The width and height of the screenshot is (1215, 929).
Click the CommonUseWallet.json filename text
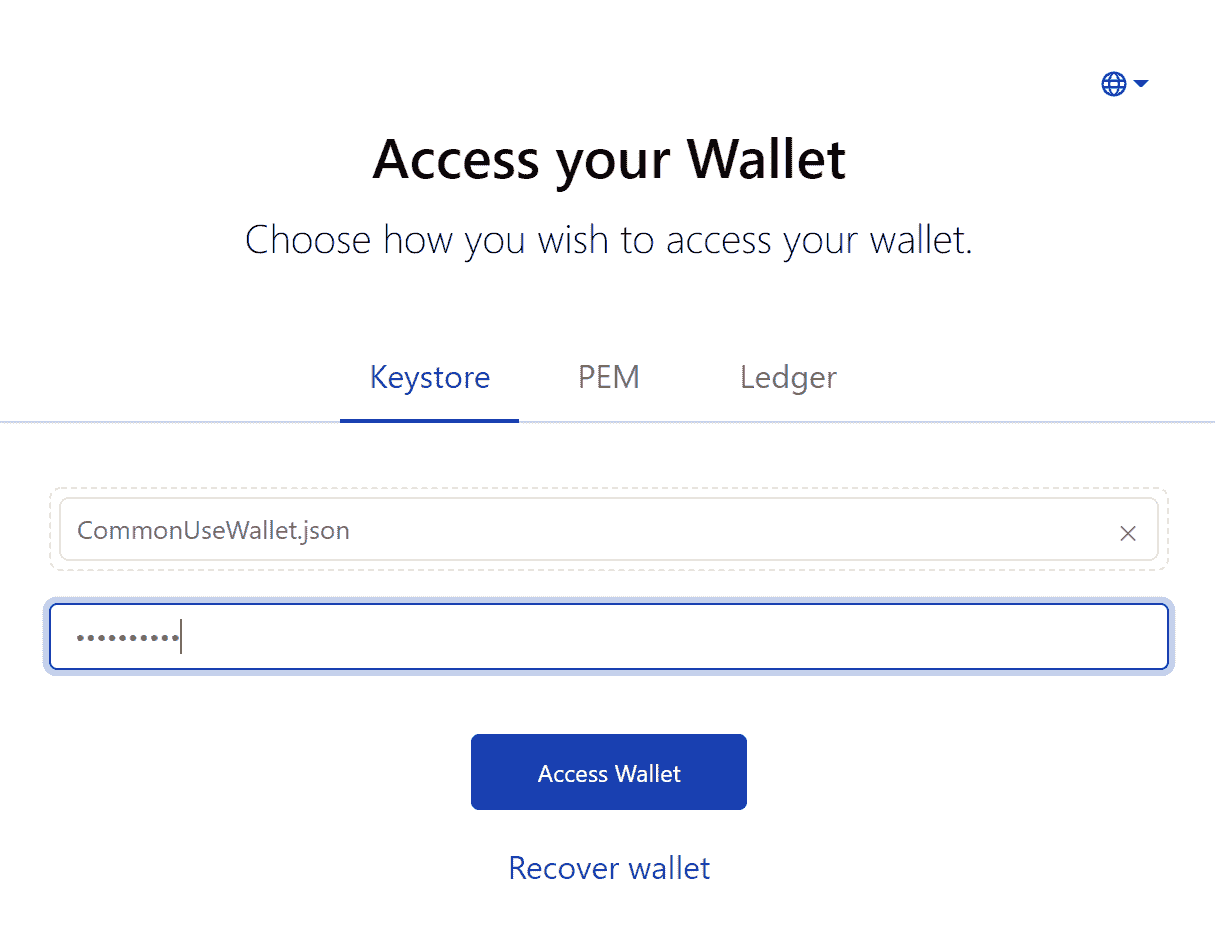213,530
